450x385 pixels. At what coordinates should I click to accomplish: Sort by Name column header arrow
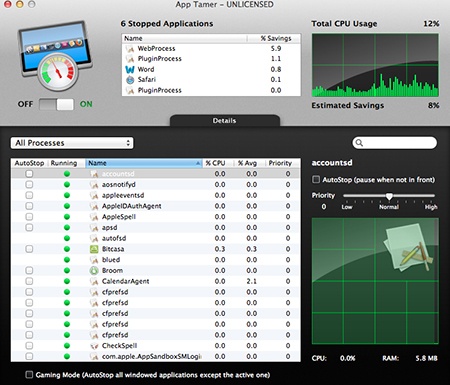tap(198, 163)
